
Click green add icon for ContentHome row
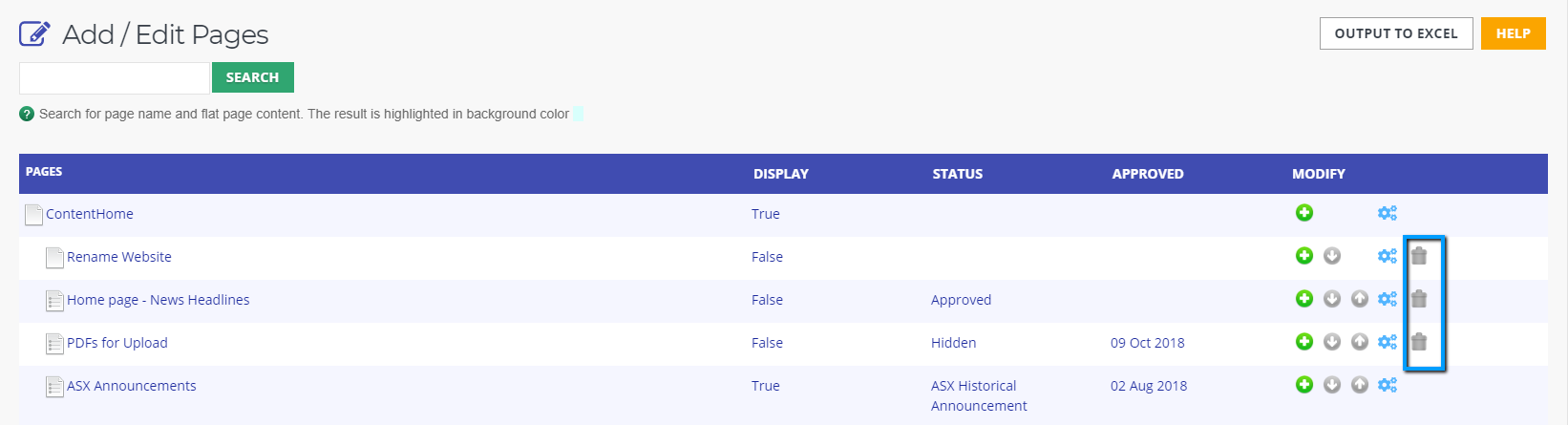point(1304,213)
